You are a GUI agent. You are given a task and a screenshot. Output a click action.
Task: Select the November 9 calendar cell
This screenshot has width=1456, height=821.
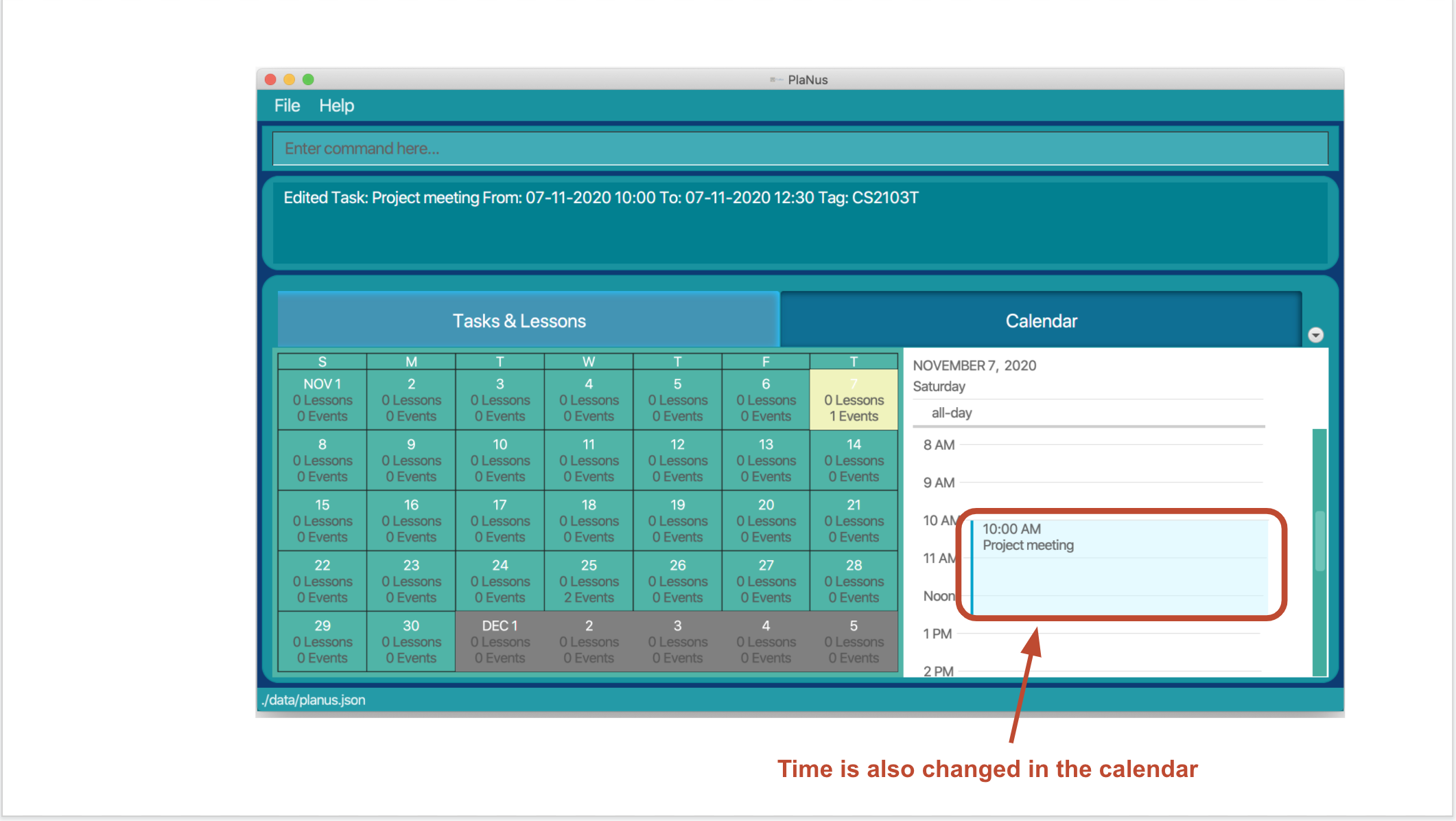411,460
